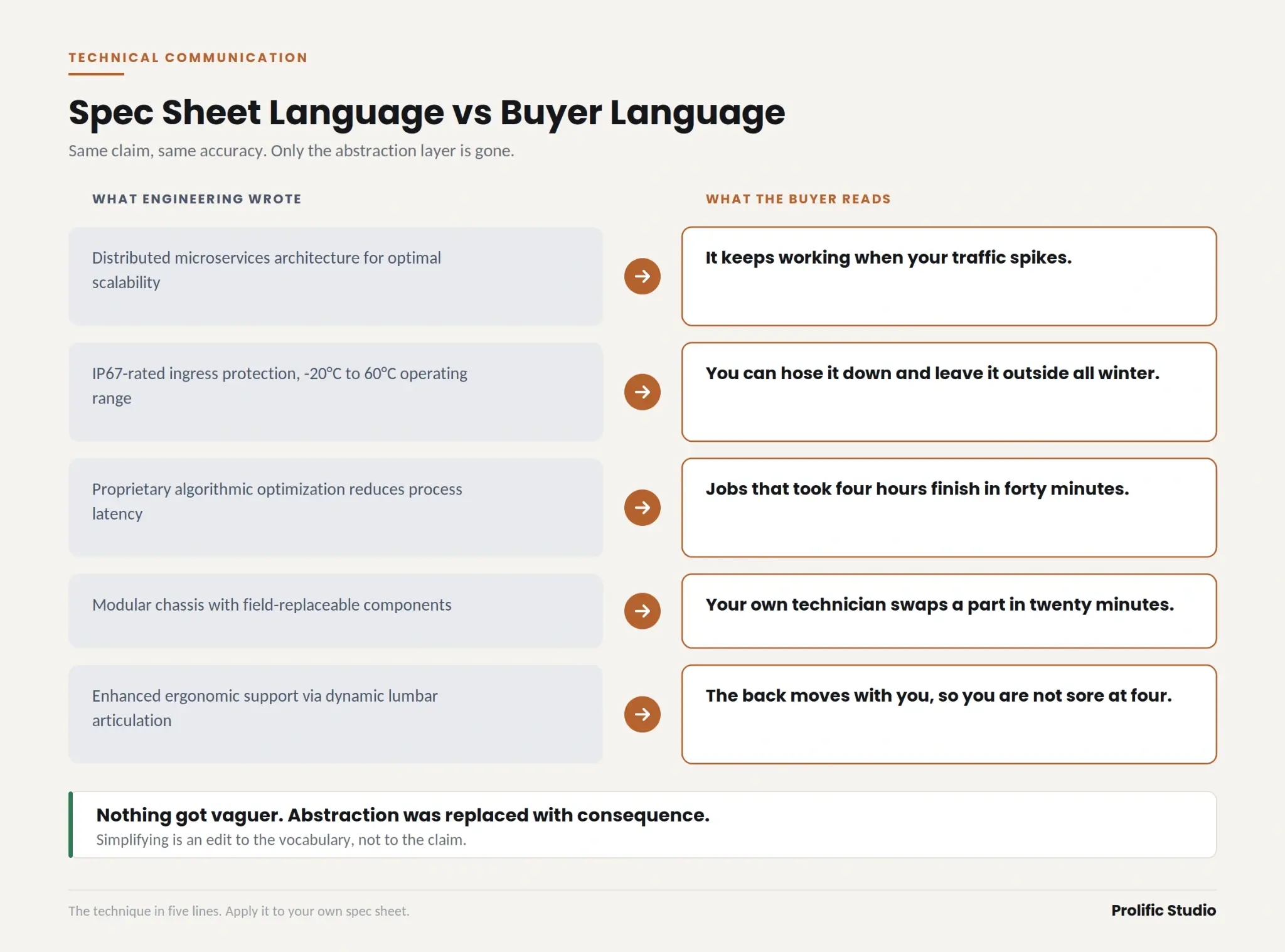
Task: Click the 'Nothing got vaguer' summary callout
Action: 642,825
